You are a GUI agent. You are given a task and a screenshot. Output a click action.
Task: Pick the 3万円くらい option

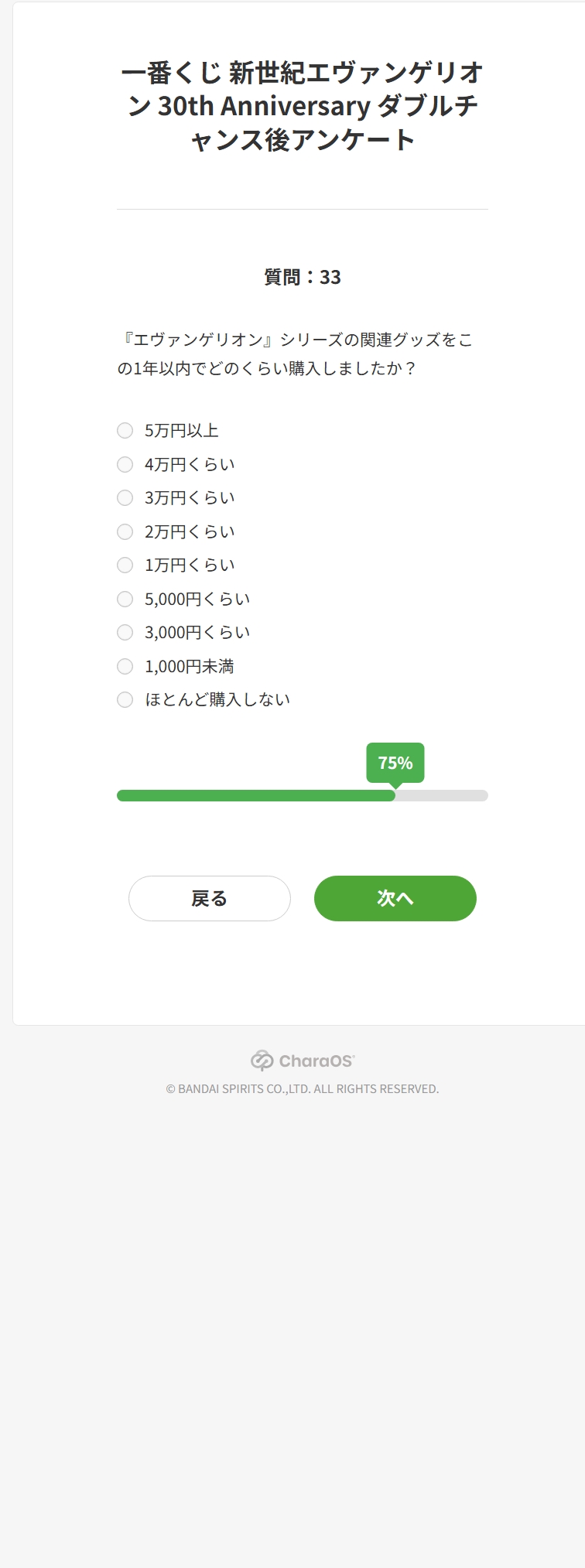point(125,497)
